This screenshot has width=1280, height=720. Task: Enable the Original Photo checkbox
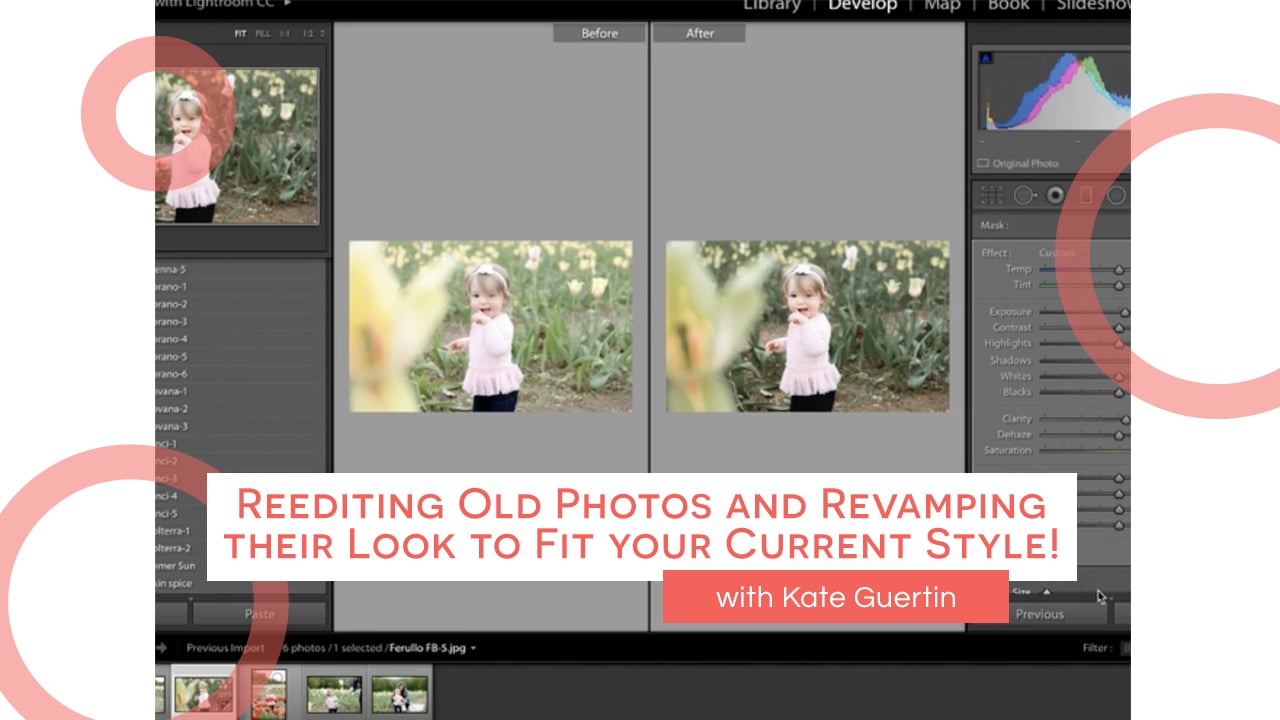(x=983, y=163)
